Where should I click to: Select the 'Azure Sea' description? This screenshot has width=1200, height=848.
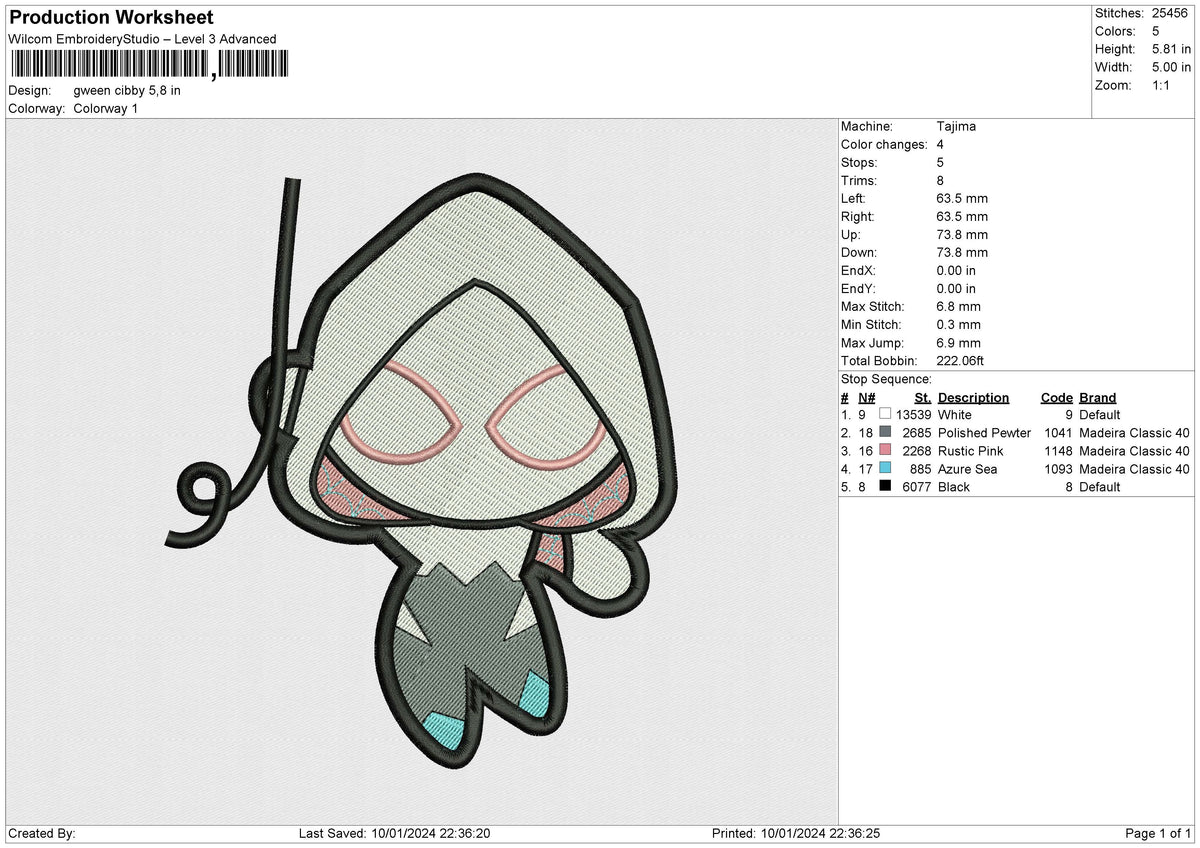coord(967,469)
